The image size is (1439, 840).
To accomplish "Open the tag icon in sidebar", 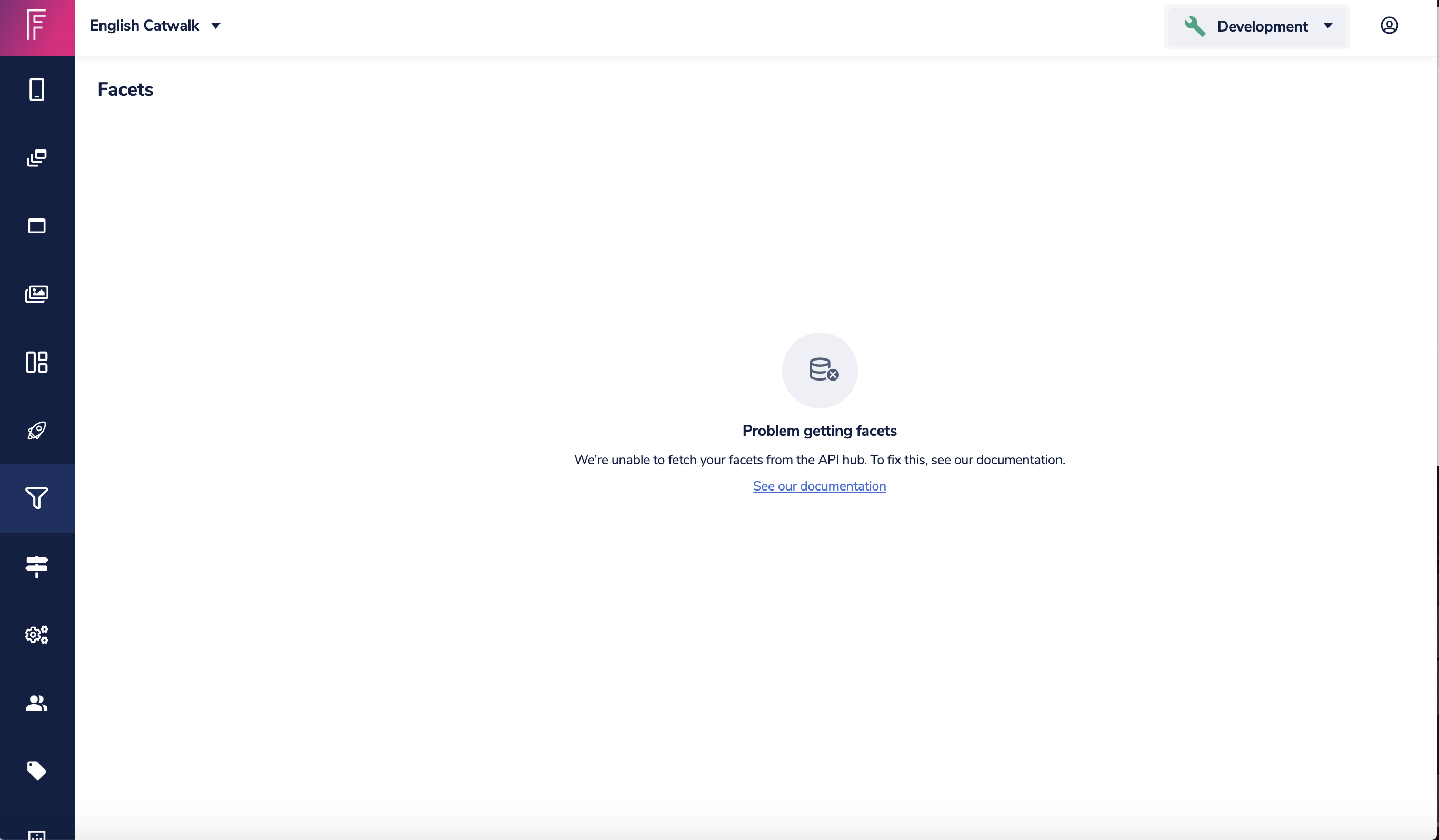I will click(36, 771).
